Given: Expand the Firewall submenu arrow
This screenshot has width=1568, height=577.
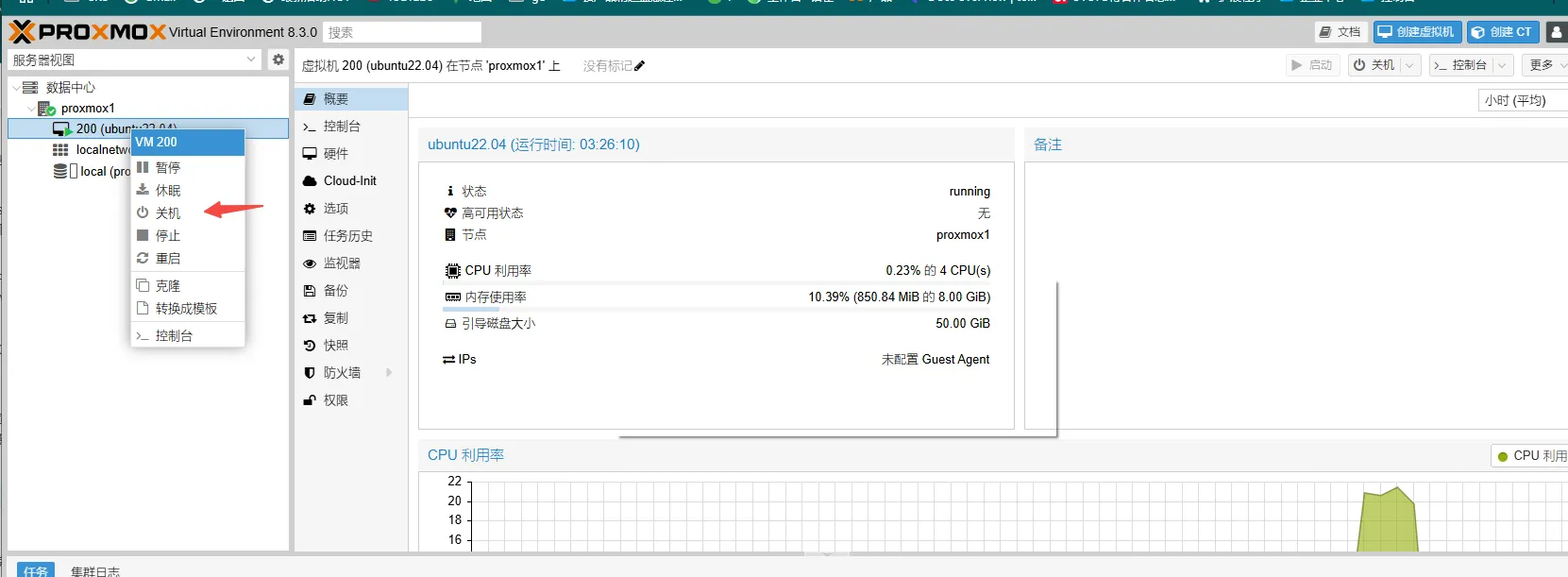Looking at the screenshot, I should [390, 372].
